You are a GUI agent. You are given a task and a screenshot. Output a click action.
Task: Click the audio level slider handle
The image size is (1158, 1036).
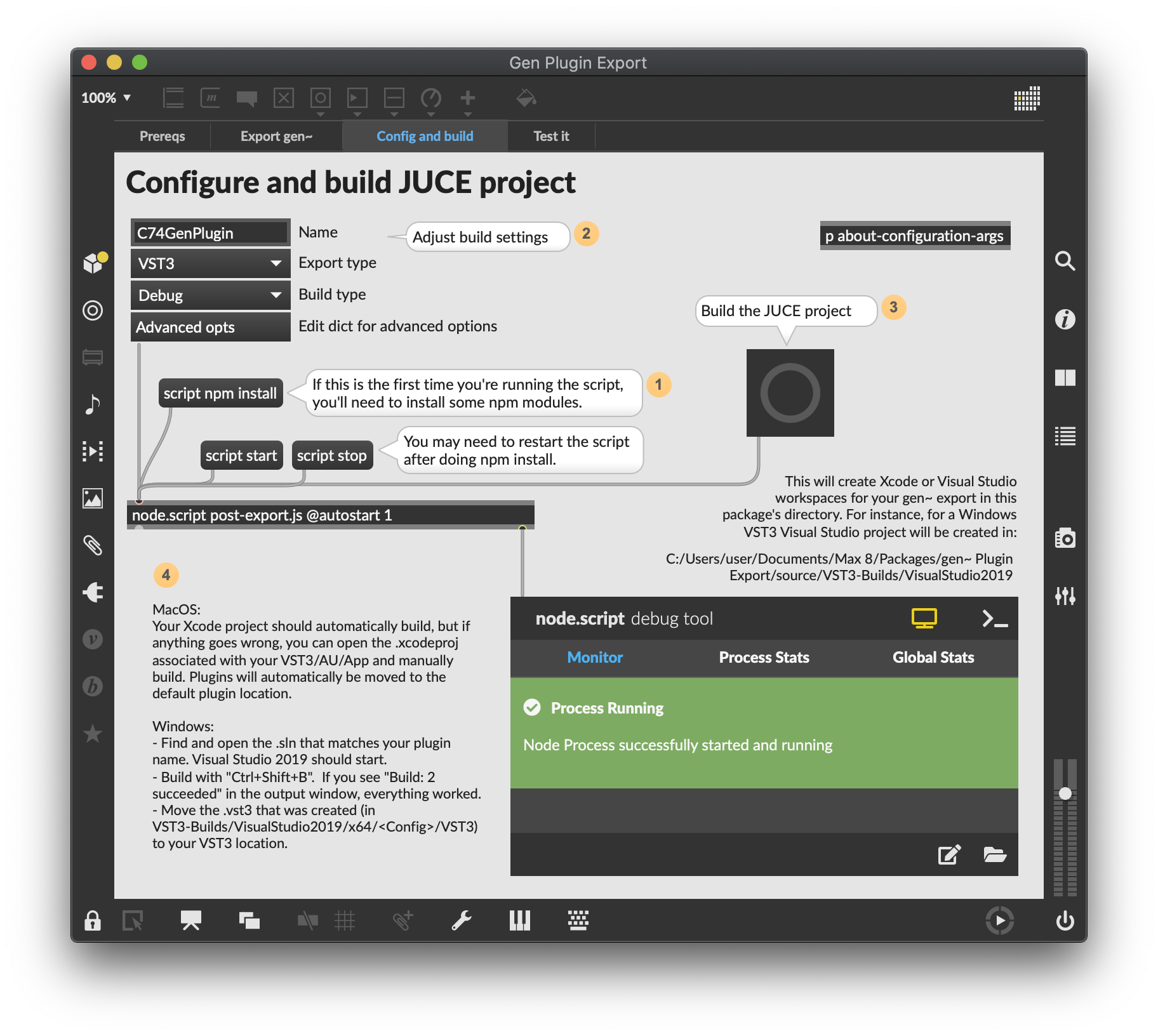[1065, 793]
